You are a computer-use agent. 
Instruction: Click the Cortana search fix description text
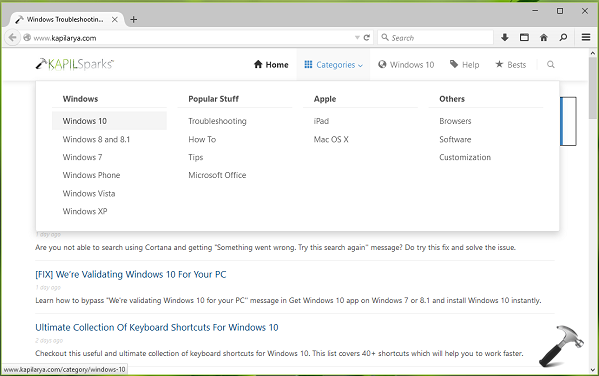pyautogui.click(x=275, y=247)
